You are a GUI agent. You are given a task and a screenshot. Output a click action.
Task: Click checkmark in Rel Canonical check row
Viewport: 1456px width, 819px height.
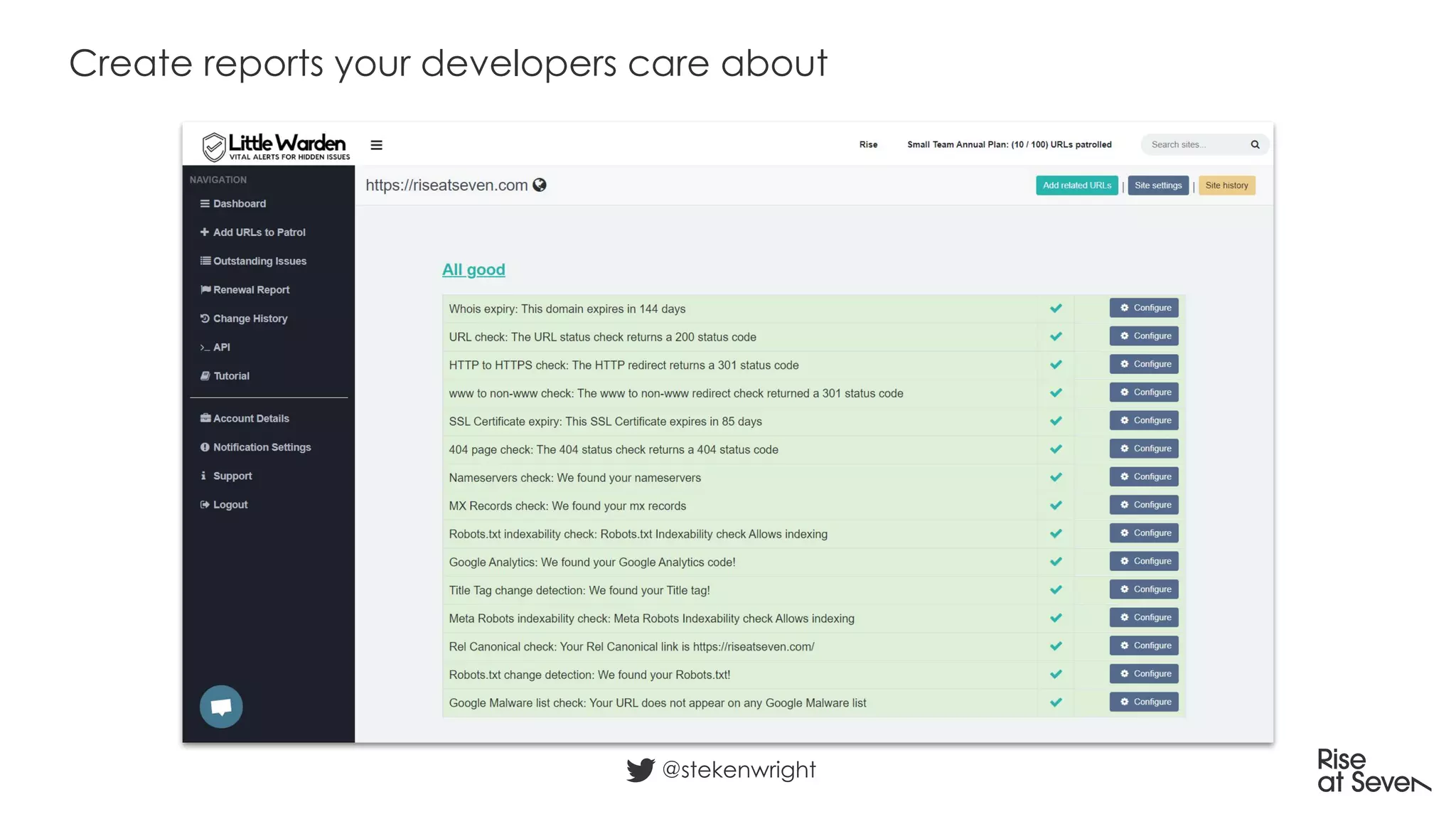pyautogui.click(x=1056, y=646)
